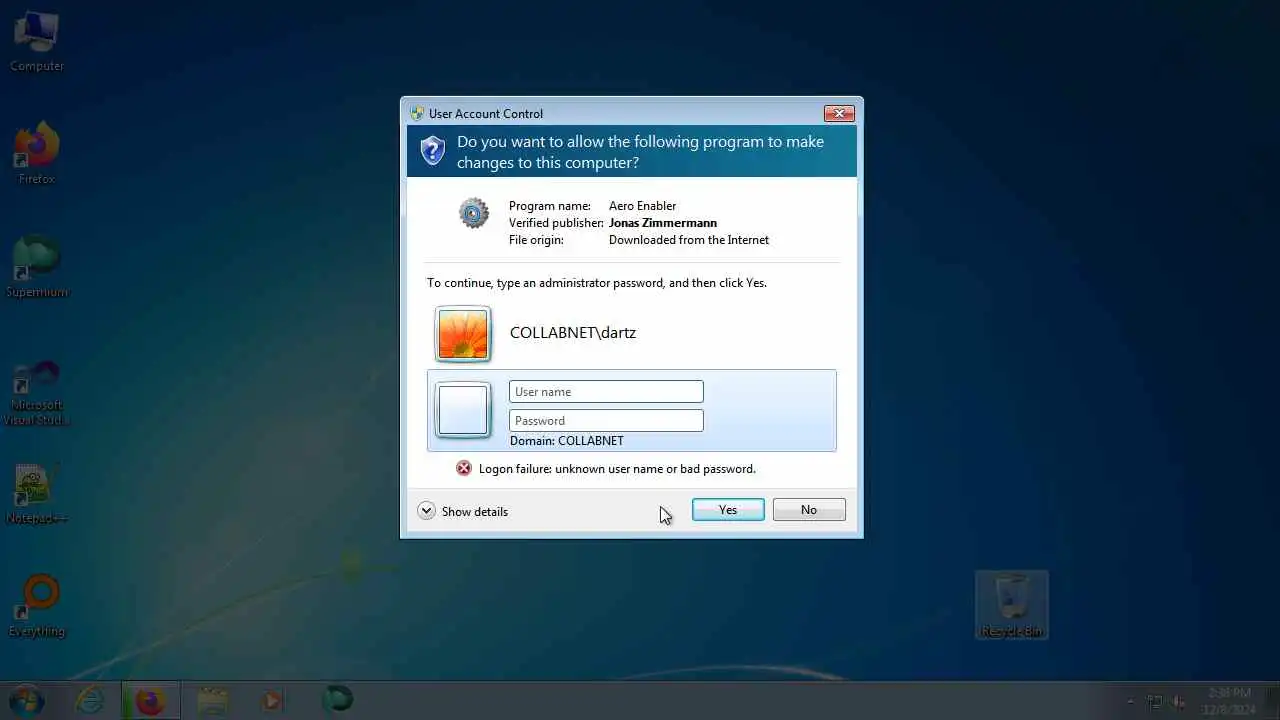The image size is (1280, 720).
Task: Click the red logon failure error icon
Action: point(464,468)
